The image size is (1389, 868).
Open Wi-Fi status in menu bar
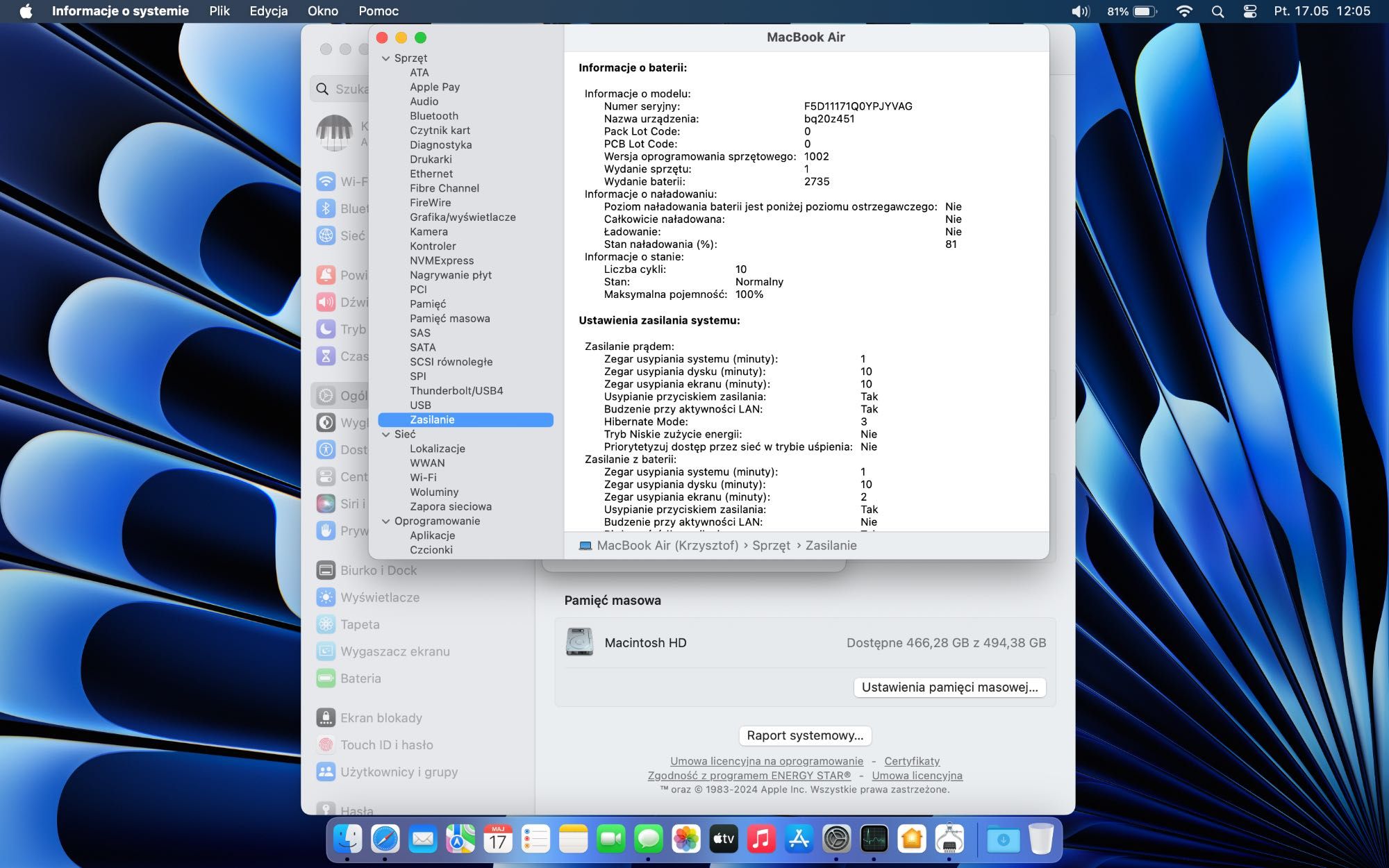(x=1184, y=11)
